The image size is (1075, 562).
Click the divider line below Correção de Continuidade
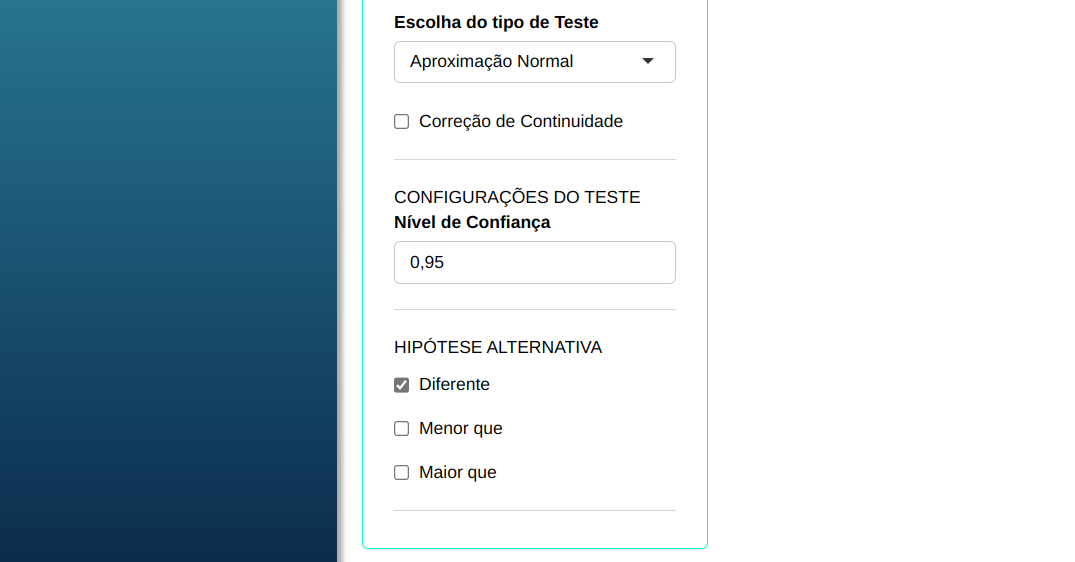coord(535,160)
